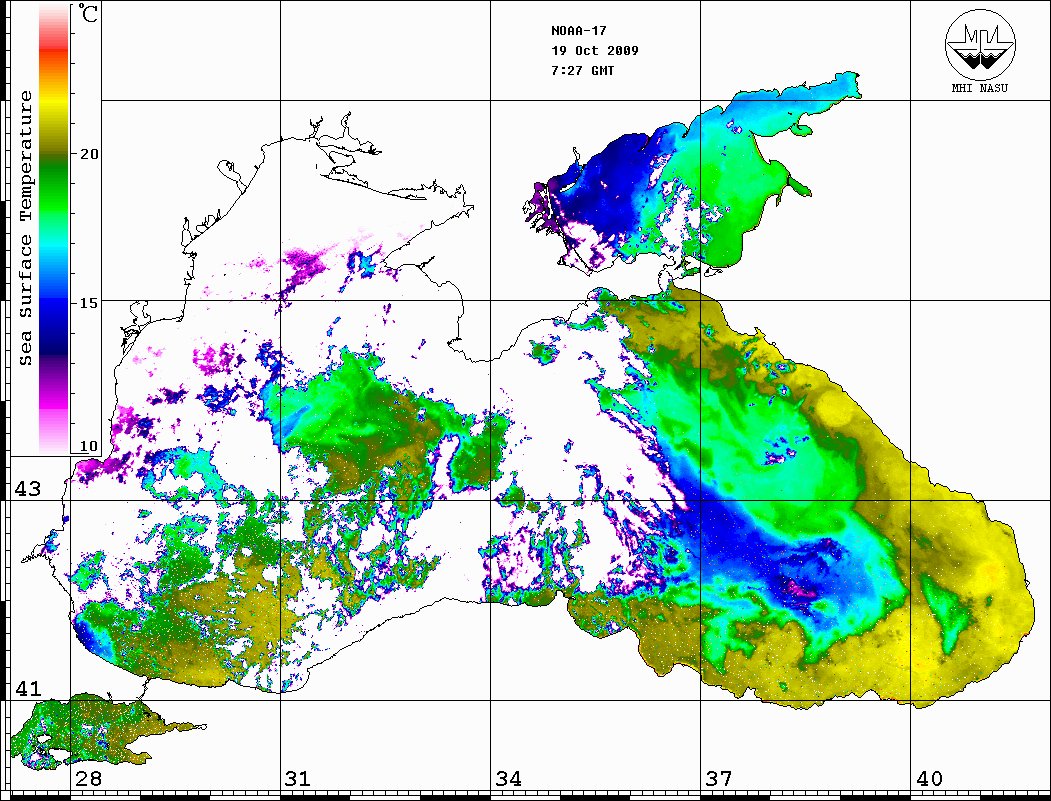Click the MHI NASU logo emblem

(980, 44)
